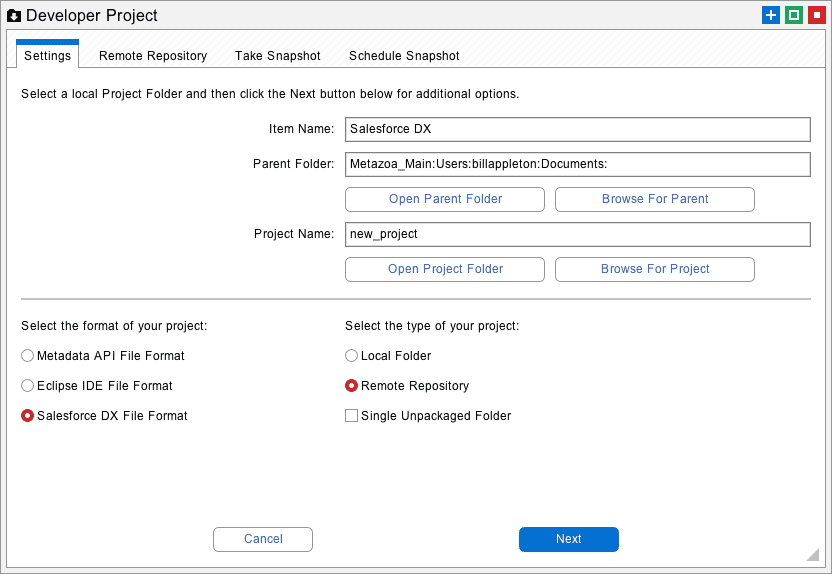Click the Developer Project title folder icon
Screen dimensions: 832x574
pyautogui.click(x=14, y=16)
